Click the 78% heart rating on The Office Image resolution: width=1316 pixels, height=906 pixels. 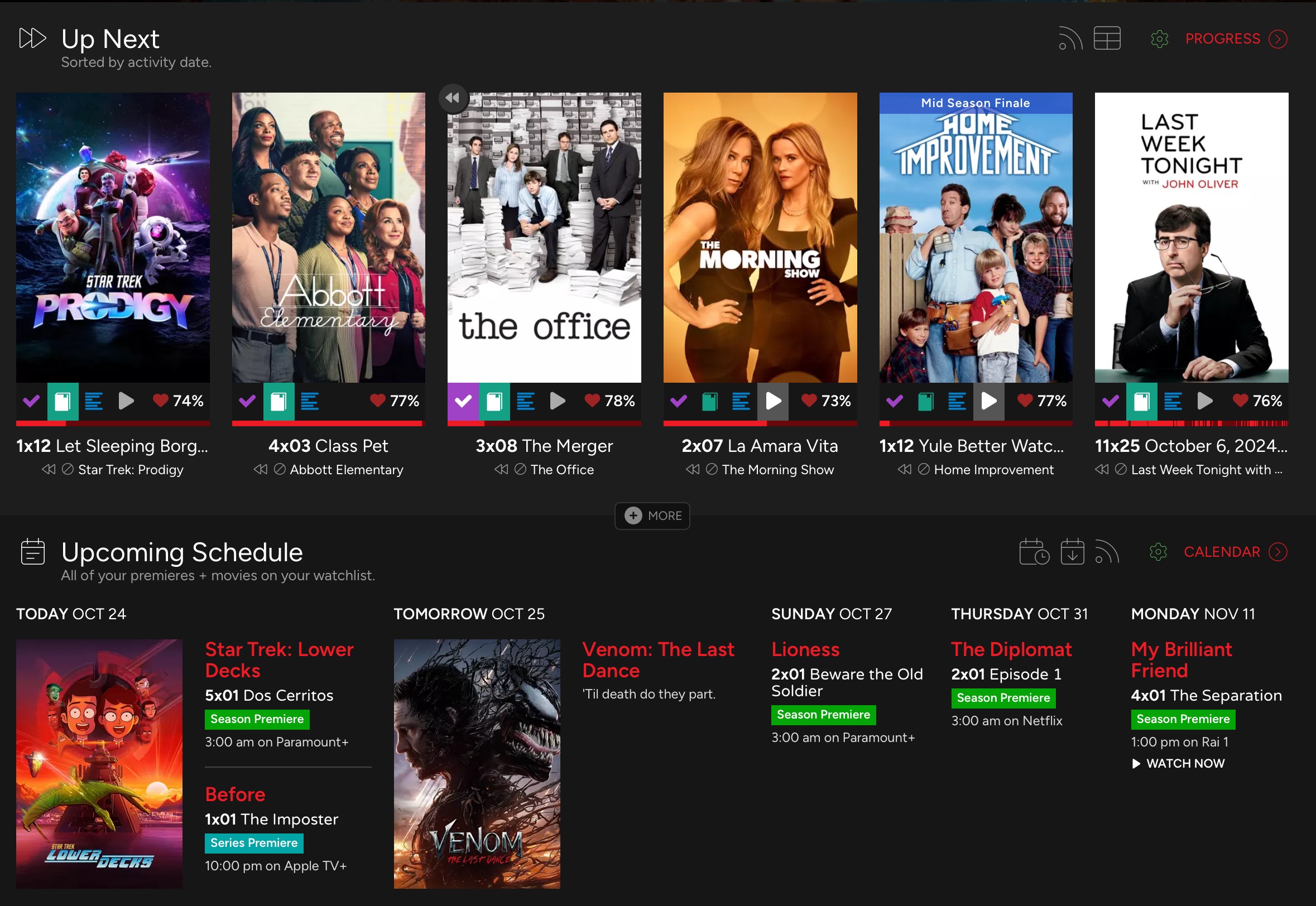coord(609,401)
